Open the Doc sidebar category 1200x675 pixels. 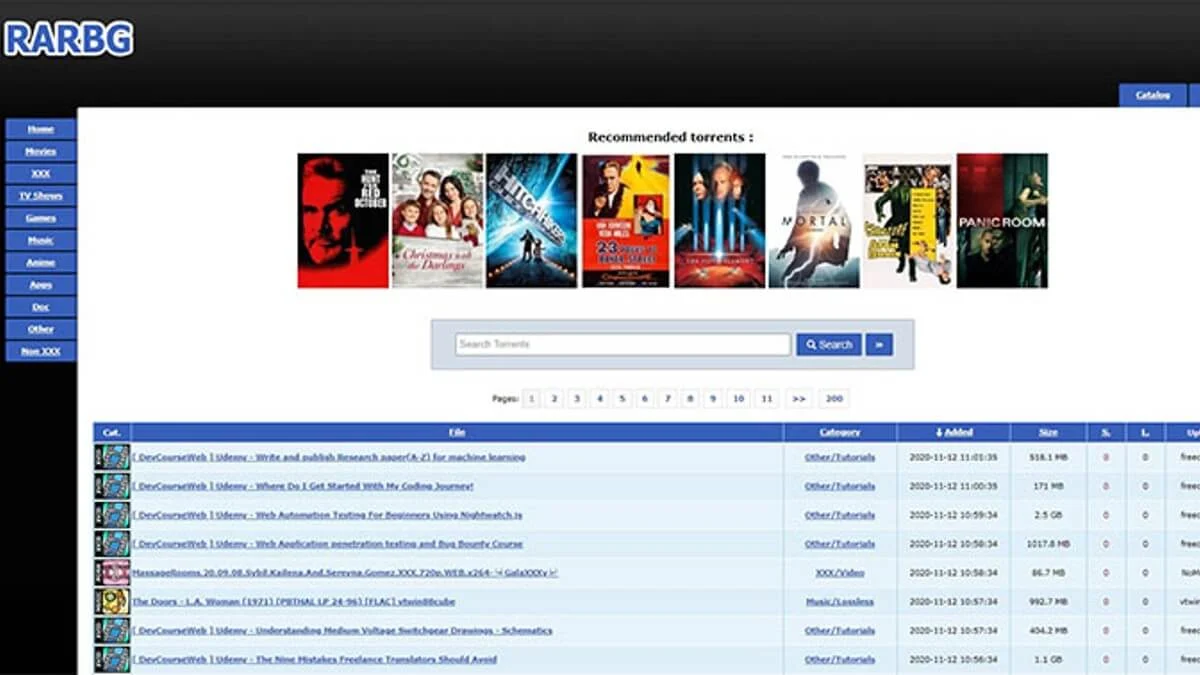(41, 307)
